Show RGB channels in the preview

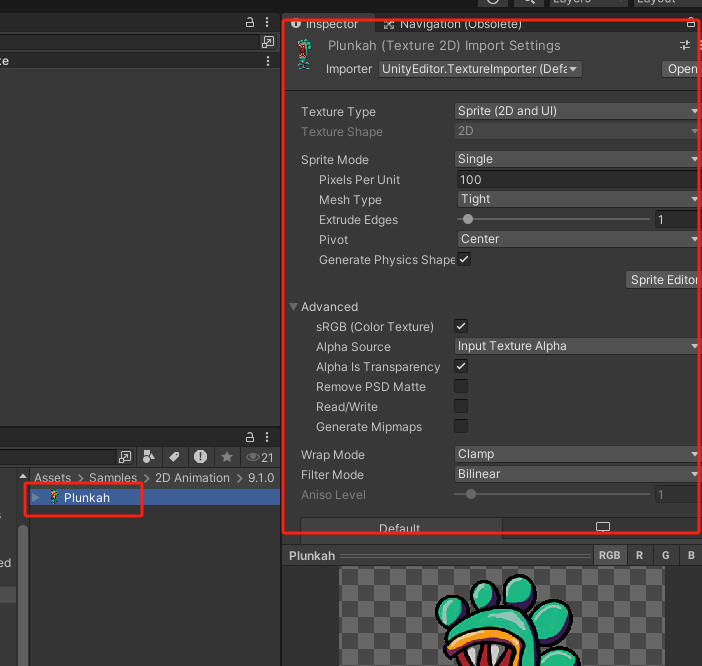609,555
